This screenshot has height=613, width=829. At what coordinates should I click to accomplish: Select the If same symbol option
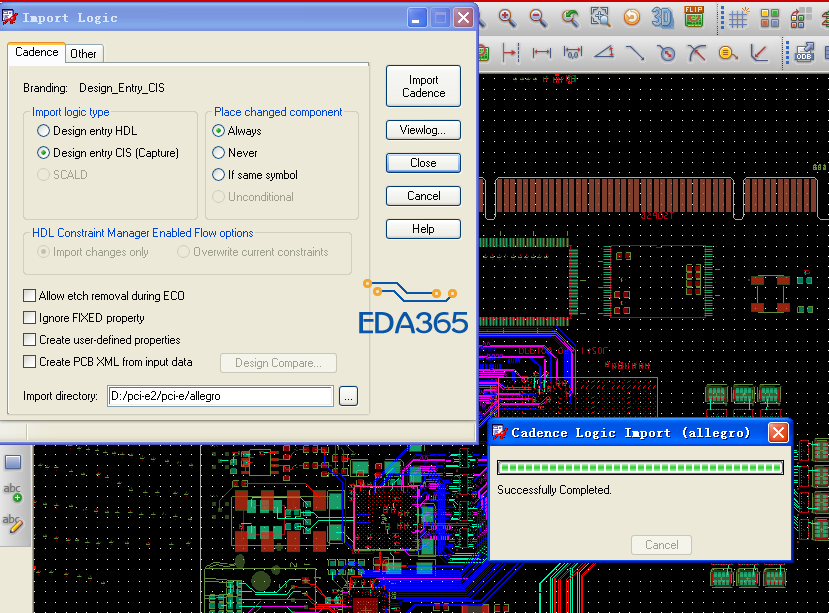(x=219, y=175)
